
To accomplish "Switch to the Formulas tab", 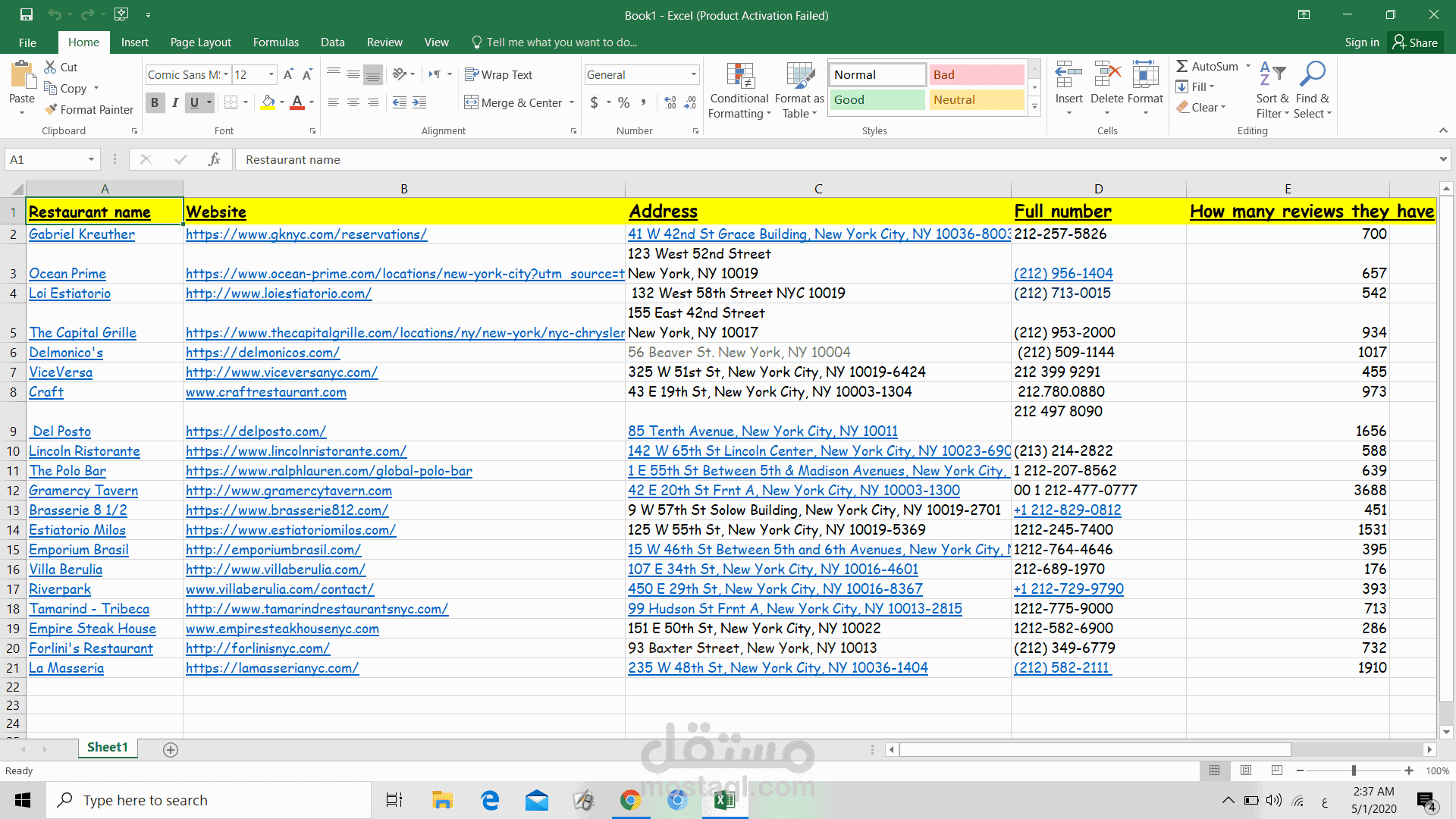I will point(276,42).
